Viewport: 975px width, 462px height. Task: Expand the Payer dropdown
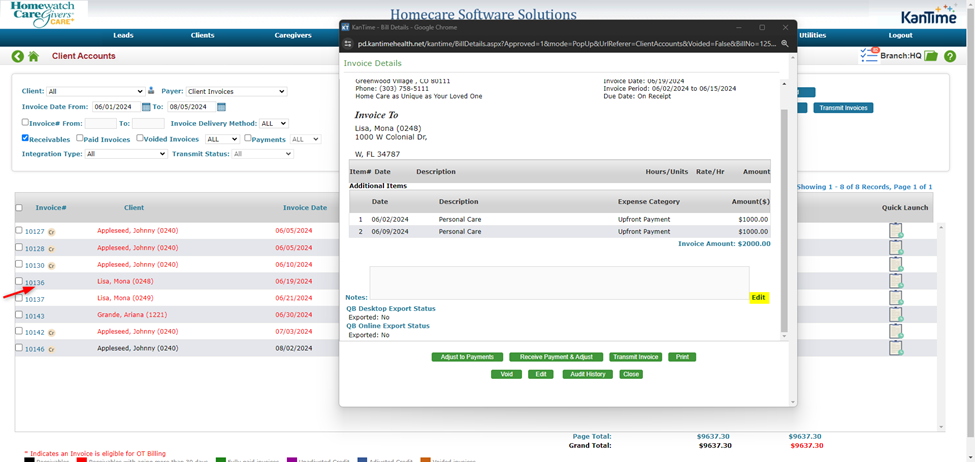pos(236,91)
